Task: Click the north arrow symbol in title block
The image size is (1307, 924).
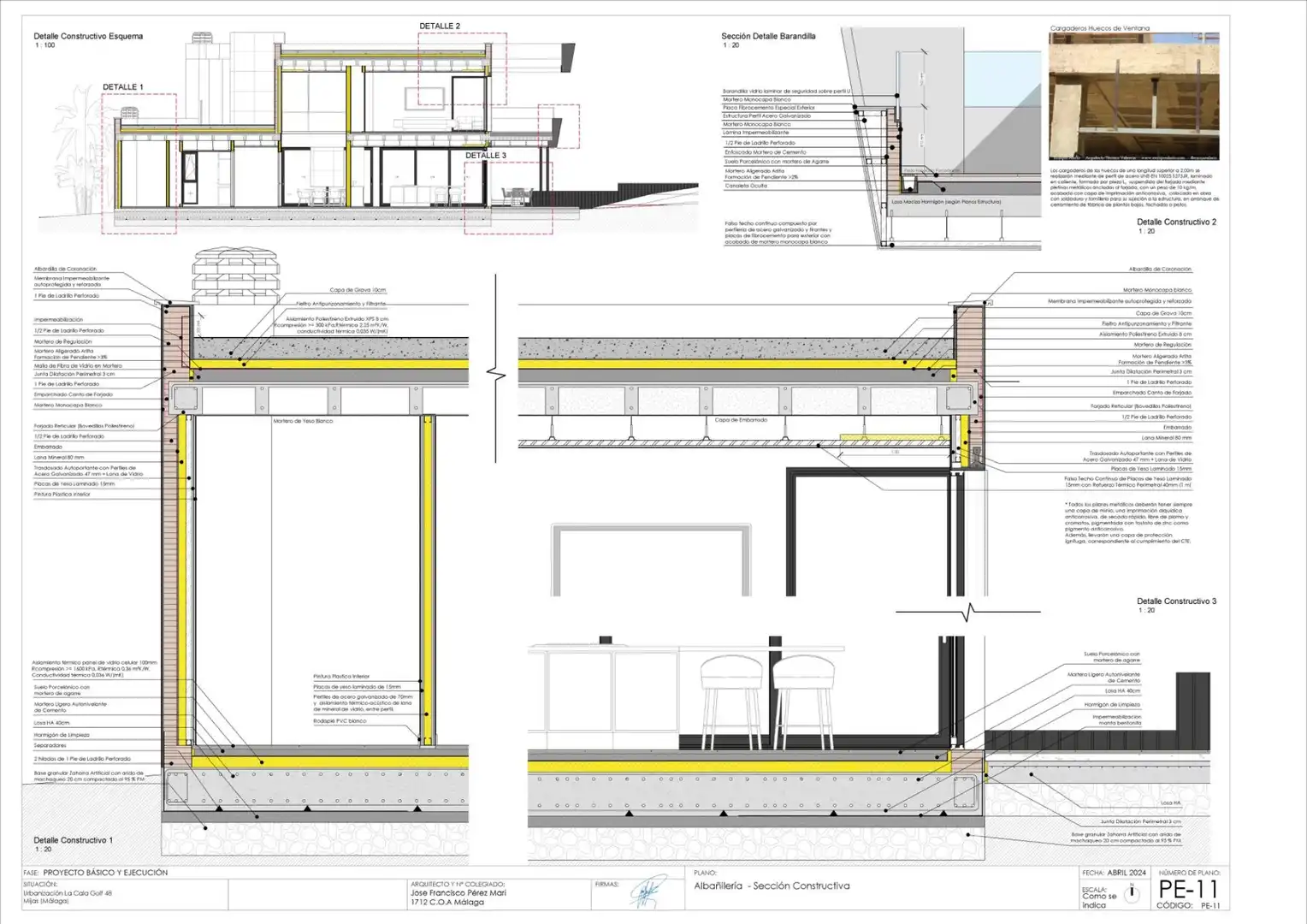Action: [x=1133, y=892]
